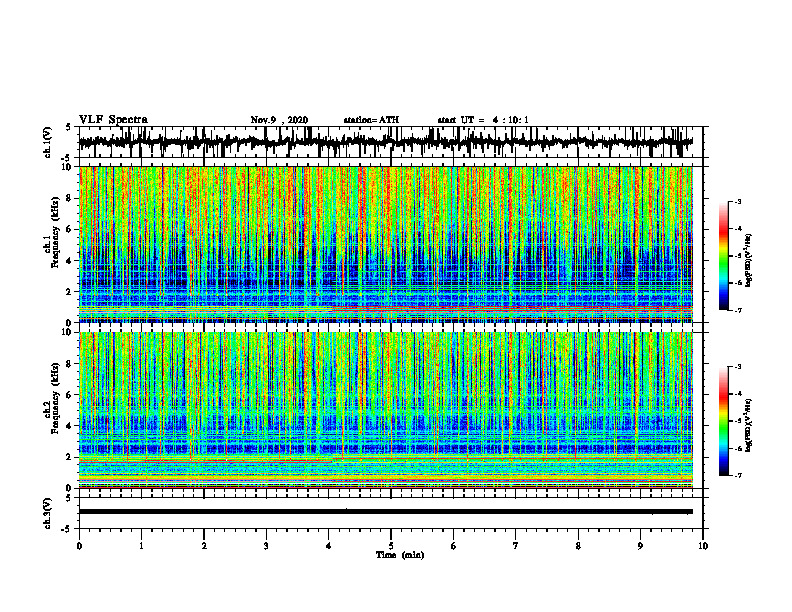Click tick label "0" on the Time axis
The height and width of the screenshot is (612, 792).
79,546
